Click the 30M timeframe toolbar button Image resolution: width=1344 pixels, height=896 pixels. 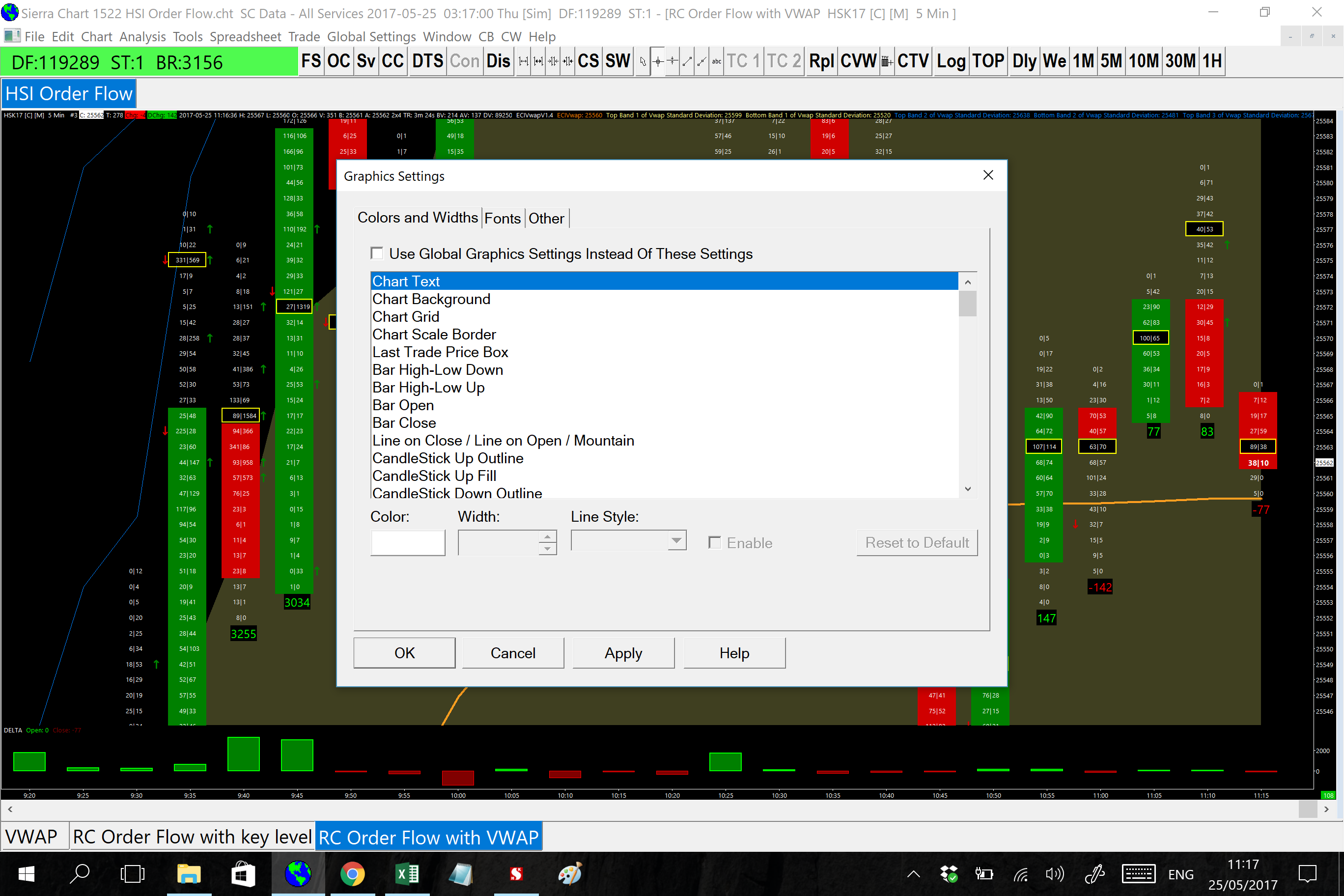click(1180, 61)
